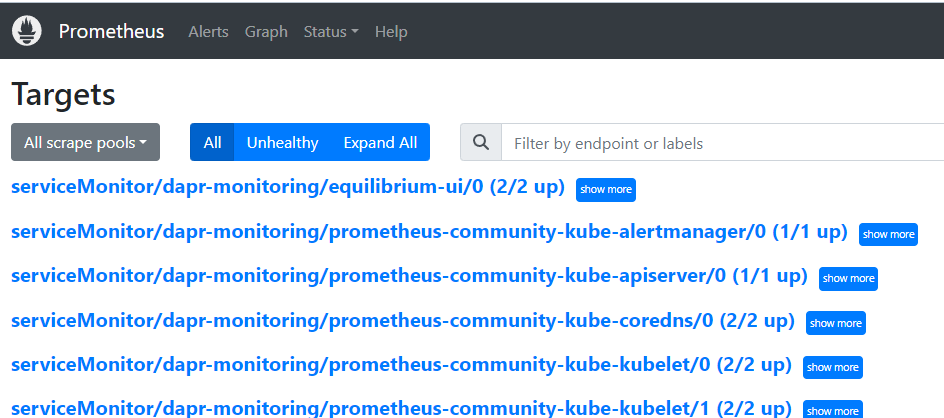Show only Unhealthy targets
The height and width of the screenshot is (418, 944).
pyautogui.click(x=282, y=142)
